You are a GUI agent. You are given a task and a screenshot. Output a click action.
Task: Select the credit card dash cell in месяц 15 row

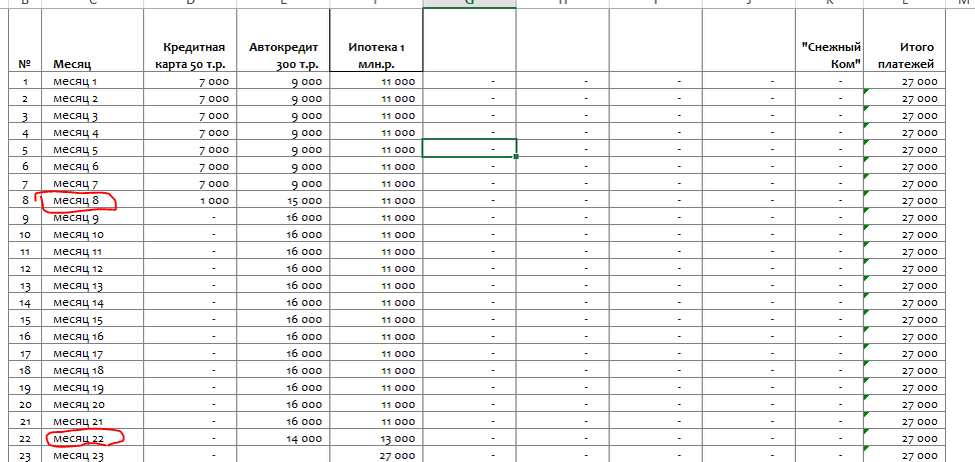190,319
